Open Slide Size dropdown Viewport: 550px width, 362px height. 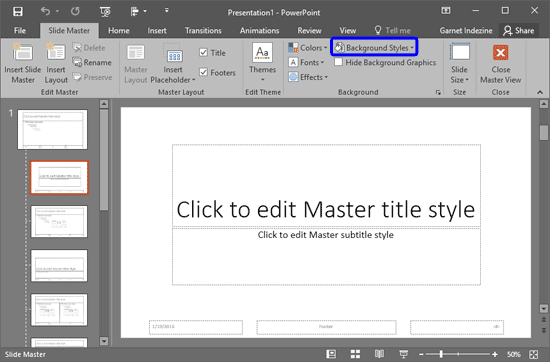[460, 63]
